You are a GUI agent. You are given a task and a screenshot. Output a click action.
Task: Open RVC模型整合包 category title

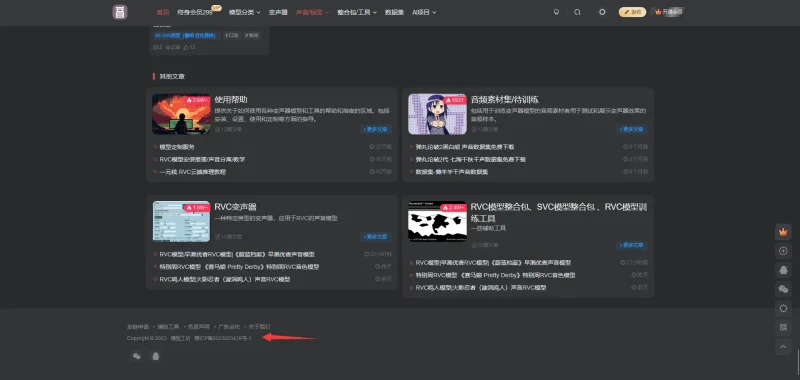pos(559,212)
